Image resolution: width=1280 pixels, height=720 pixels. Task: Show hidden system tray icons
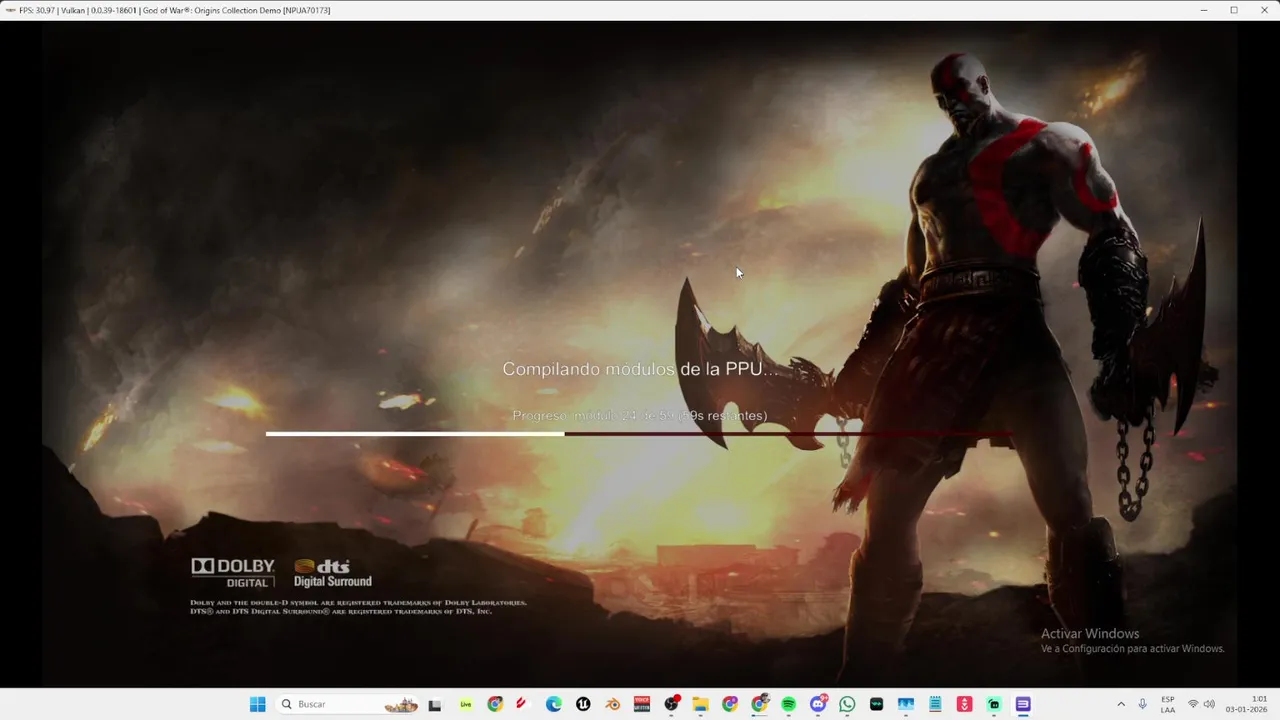point(1121,704)
